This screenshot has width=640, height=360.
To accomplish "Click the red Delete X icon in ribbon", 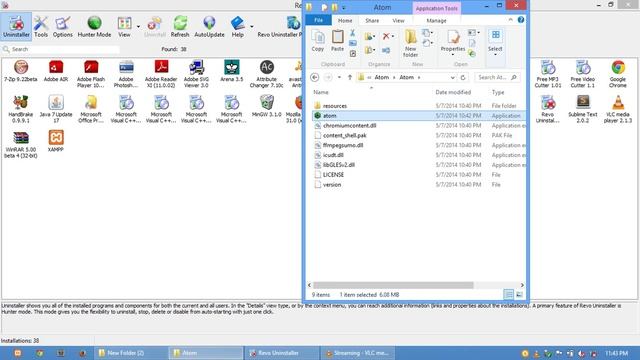I will point(386,36).
